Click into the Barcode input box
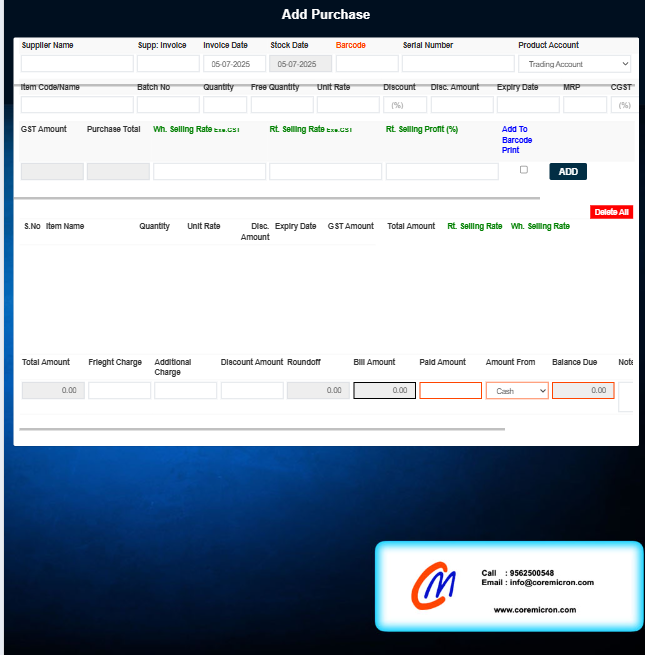Image resolution: width=645 pixels, height=655 pixels. point(367,64)
